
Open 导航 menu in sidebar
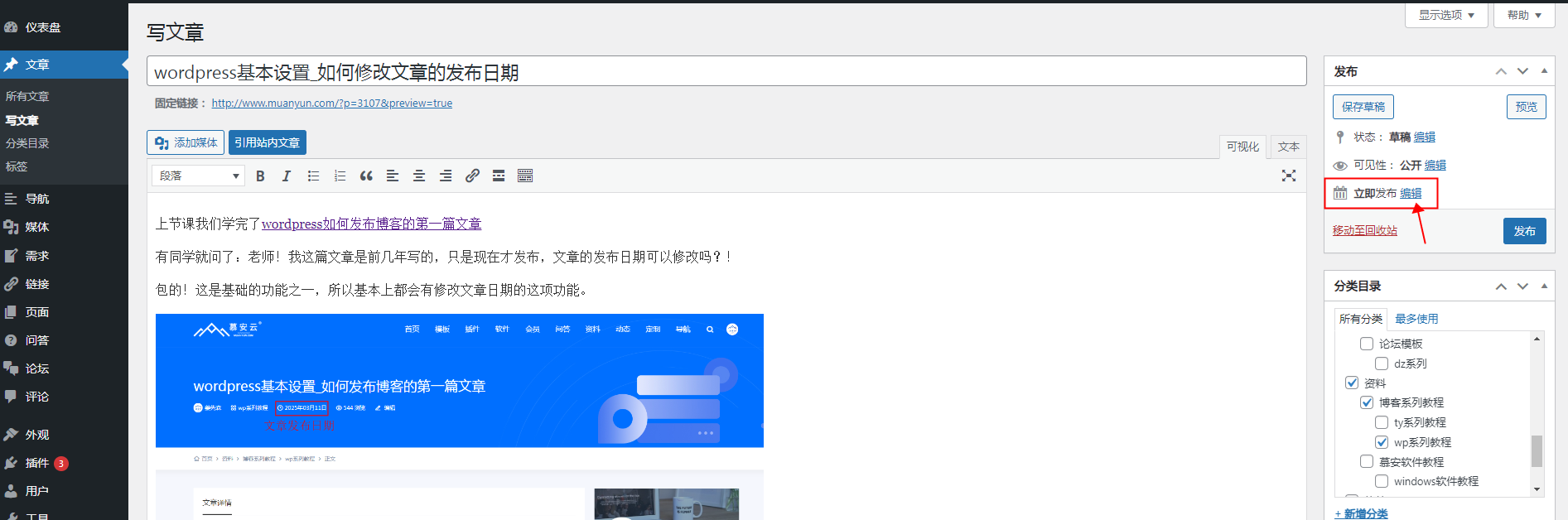[x=64, y=199]
